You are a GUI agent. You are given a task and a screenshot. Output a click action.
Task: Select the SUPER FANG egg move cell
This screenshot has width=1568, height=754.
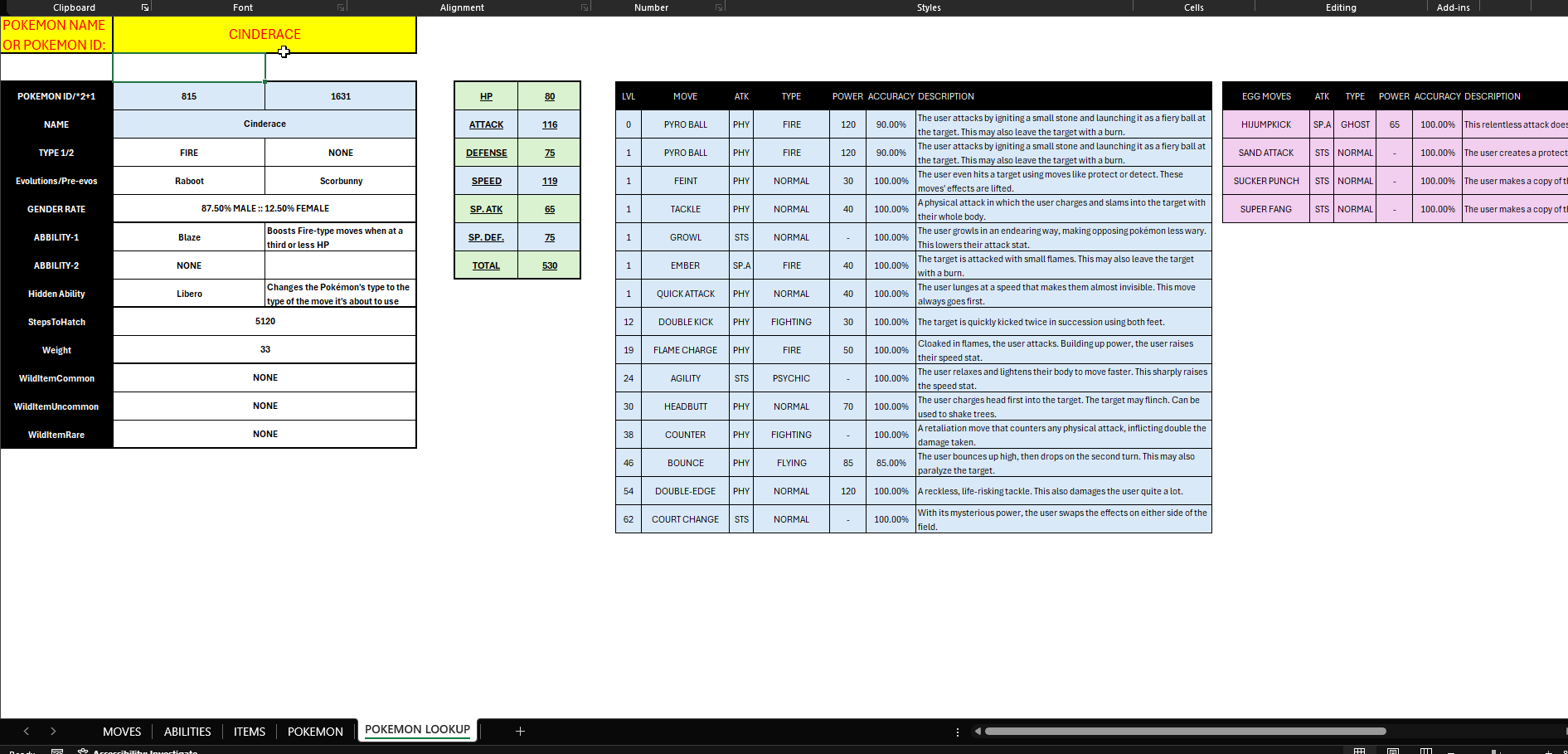pos(1265,209)
